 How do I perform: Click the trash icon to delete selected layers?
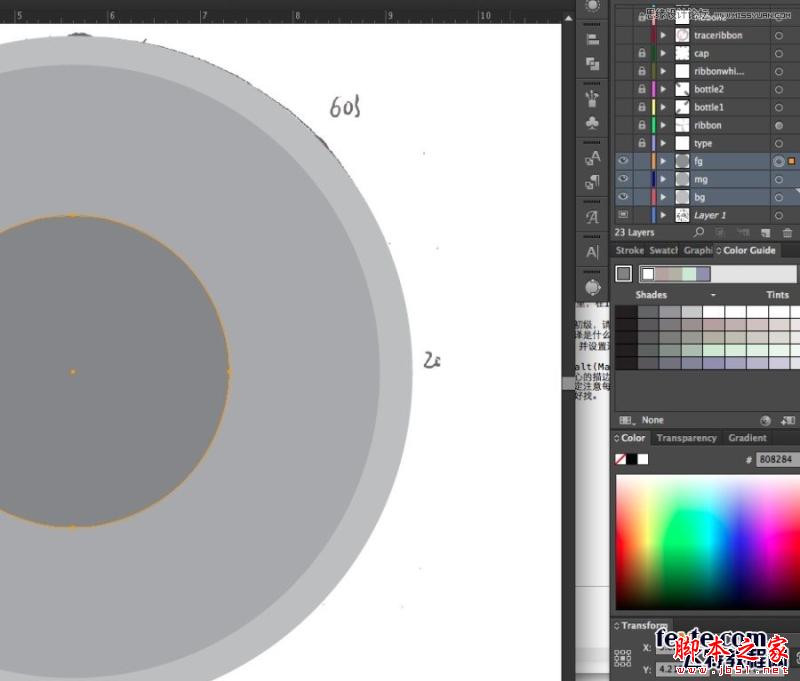pyautogui.click(x=788, y=233)
